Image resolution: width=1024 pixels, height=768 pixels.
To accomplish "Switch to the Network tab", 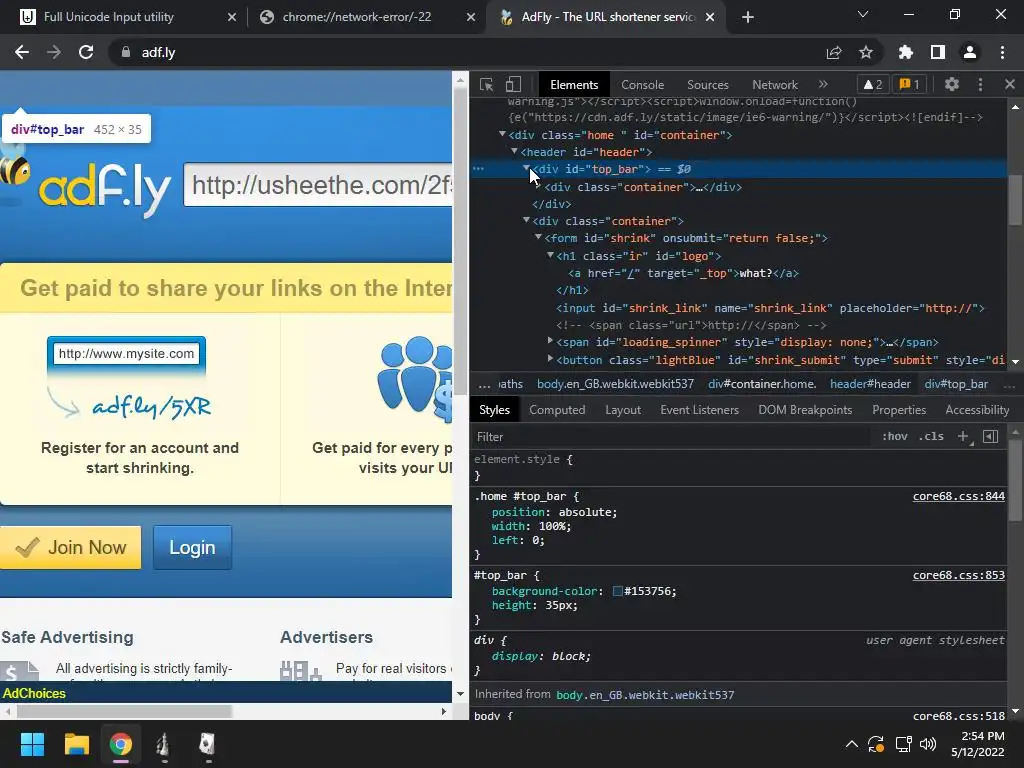I will coord(775,85).
